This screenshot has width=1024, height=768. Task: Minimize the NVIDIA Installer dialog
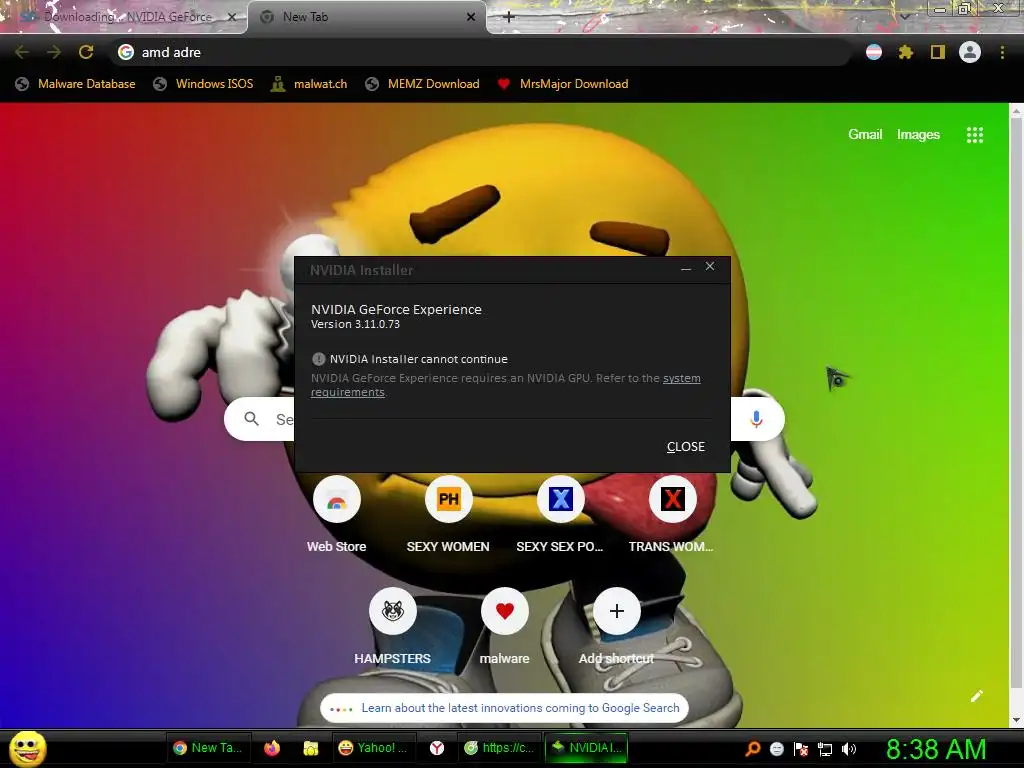pos(686,267)
